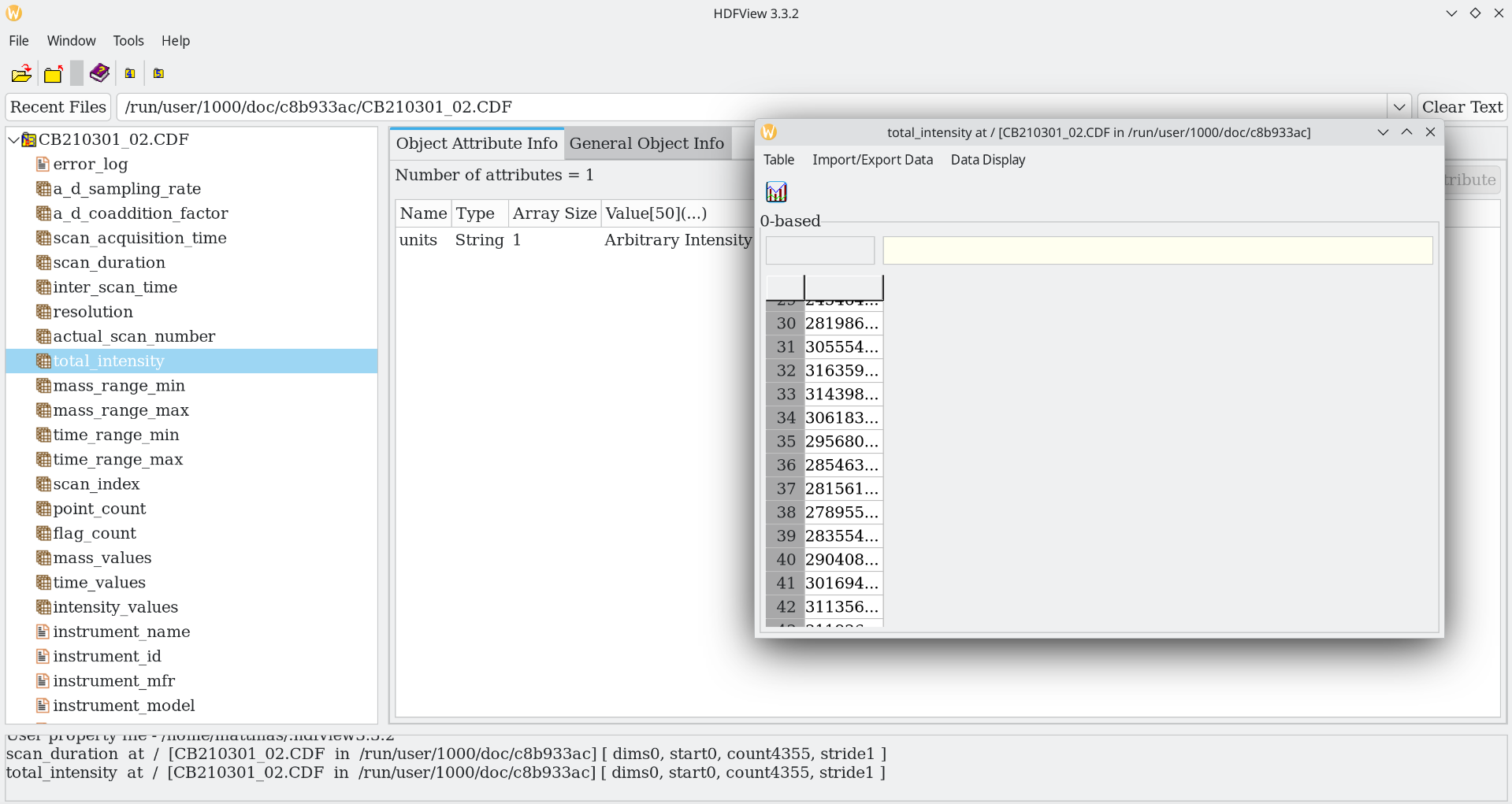Screen dimensions: 1512x804
Task: Select the mass_values dataset in tree
Action: (x=102, y=558)
